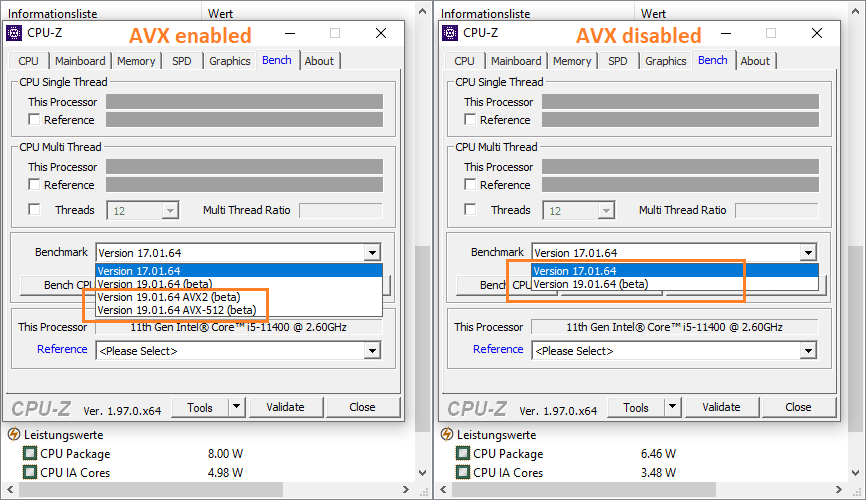Click Reference link in left window
Screen dimensions: 866x500
coord(62,349)
